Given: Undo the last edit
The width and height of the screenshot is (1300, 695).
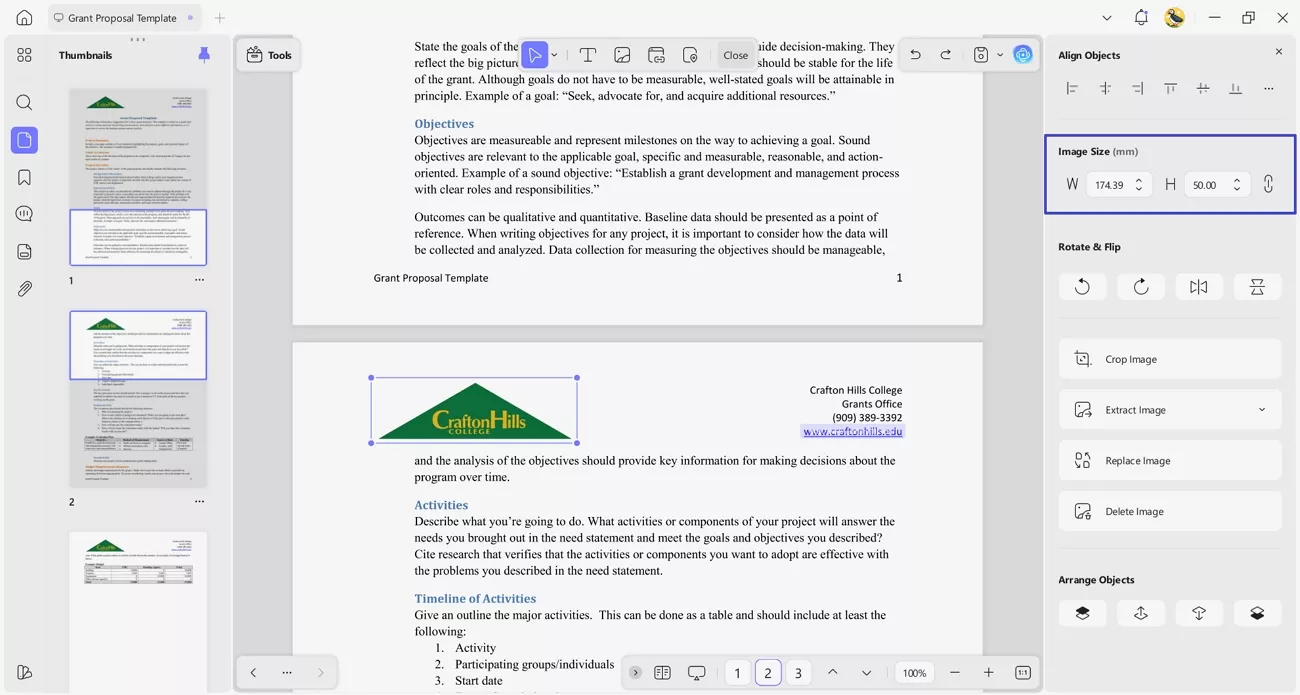Looking at the screenshot, I should point(914,54).
